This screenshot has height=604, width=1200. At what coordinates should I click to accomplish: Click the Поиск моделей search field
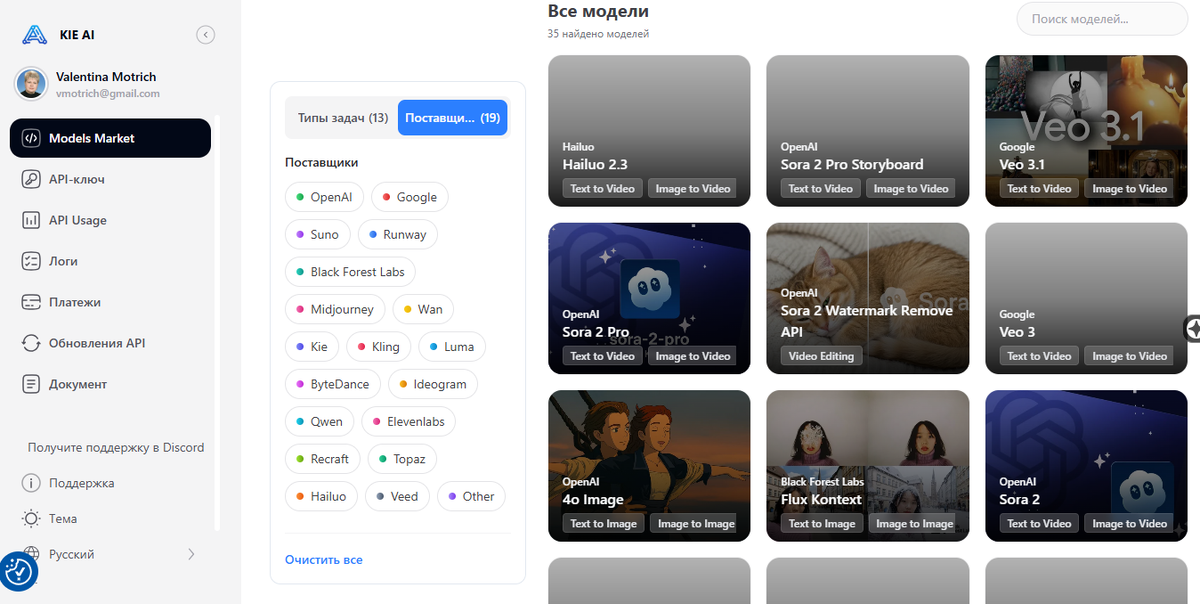(1102, 19)
